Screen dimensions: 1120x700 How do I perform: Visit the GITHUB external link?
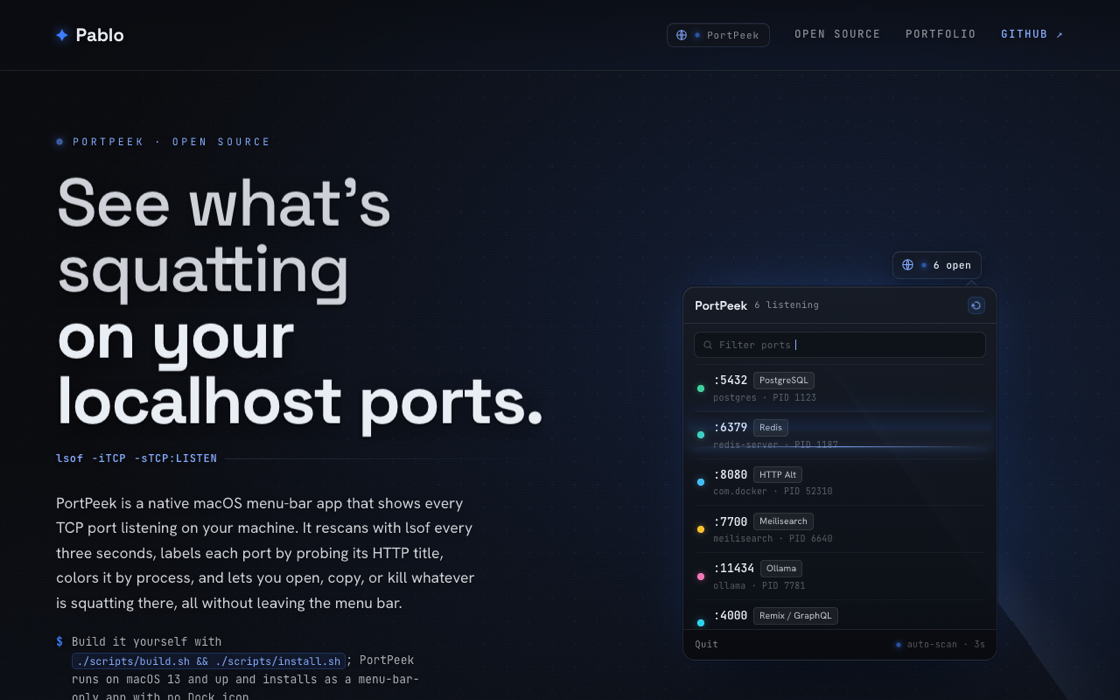(x=1031, y=34)
